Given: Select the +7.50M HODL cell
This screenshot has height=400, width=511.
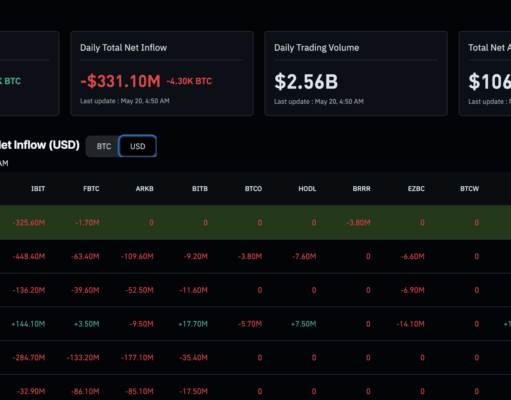Looking at the screenshot, I should click(303, 324).
